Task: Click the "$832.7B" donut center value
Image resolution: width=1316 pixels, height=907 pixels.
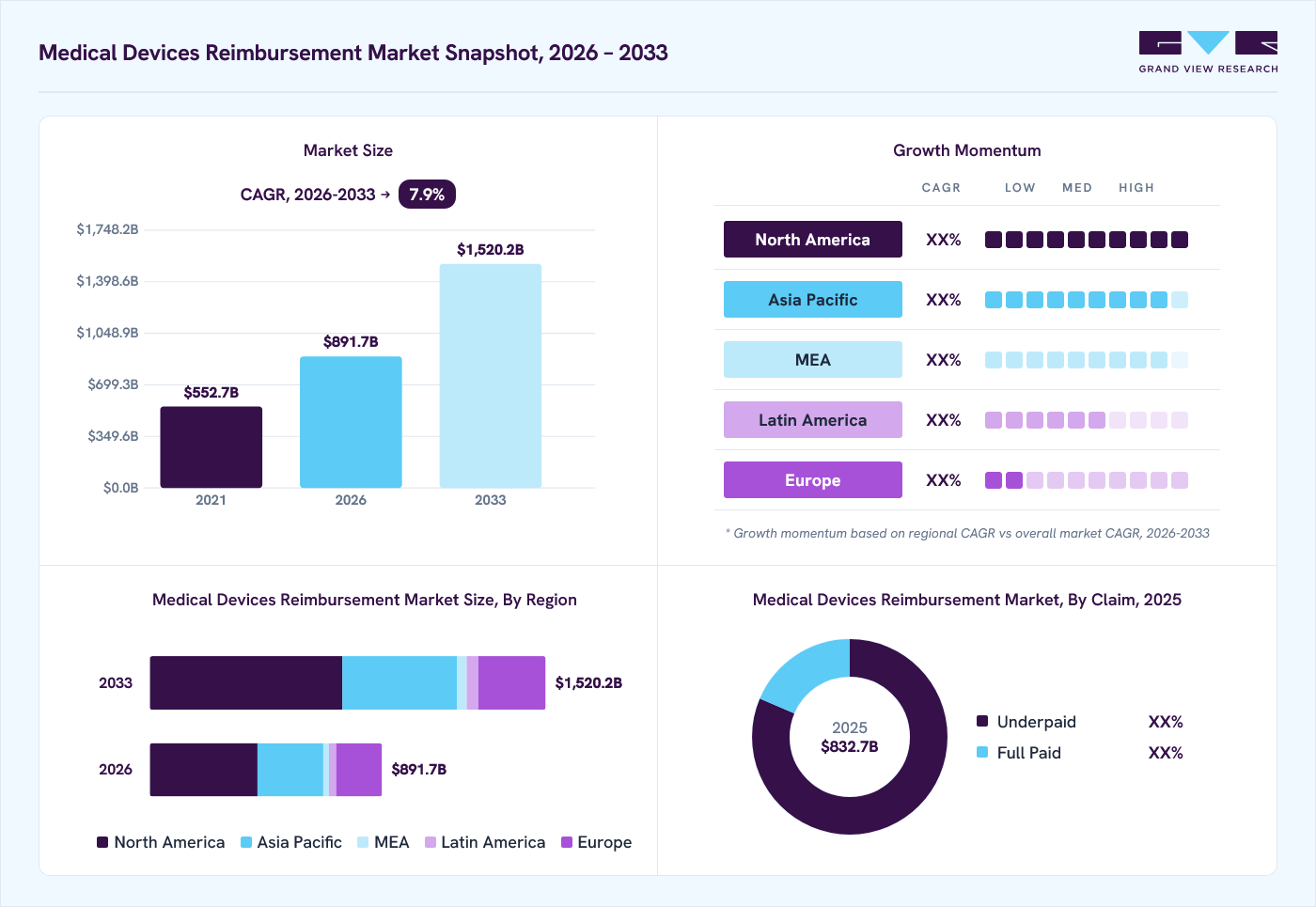Action: pos(850,747)
